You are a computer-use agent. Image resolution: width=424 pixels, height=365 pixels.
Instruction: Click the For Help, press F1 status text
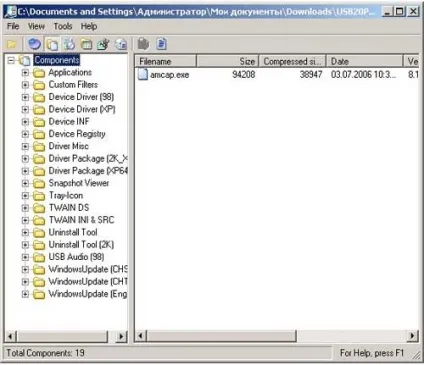[372, 353]
